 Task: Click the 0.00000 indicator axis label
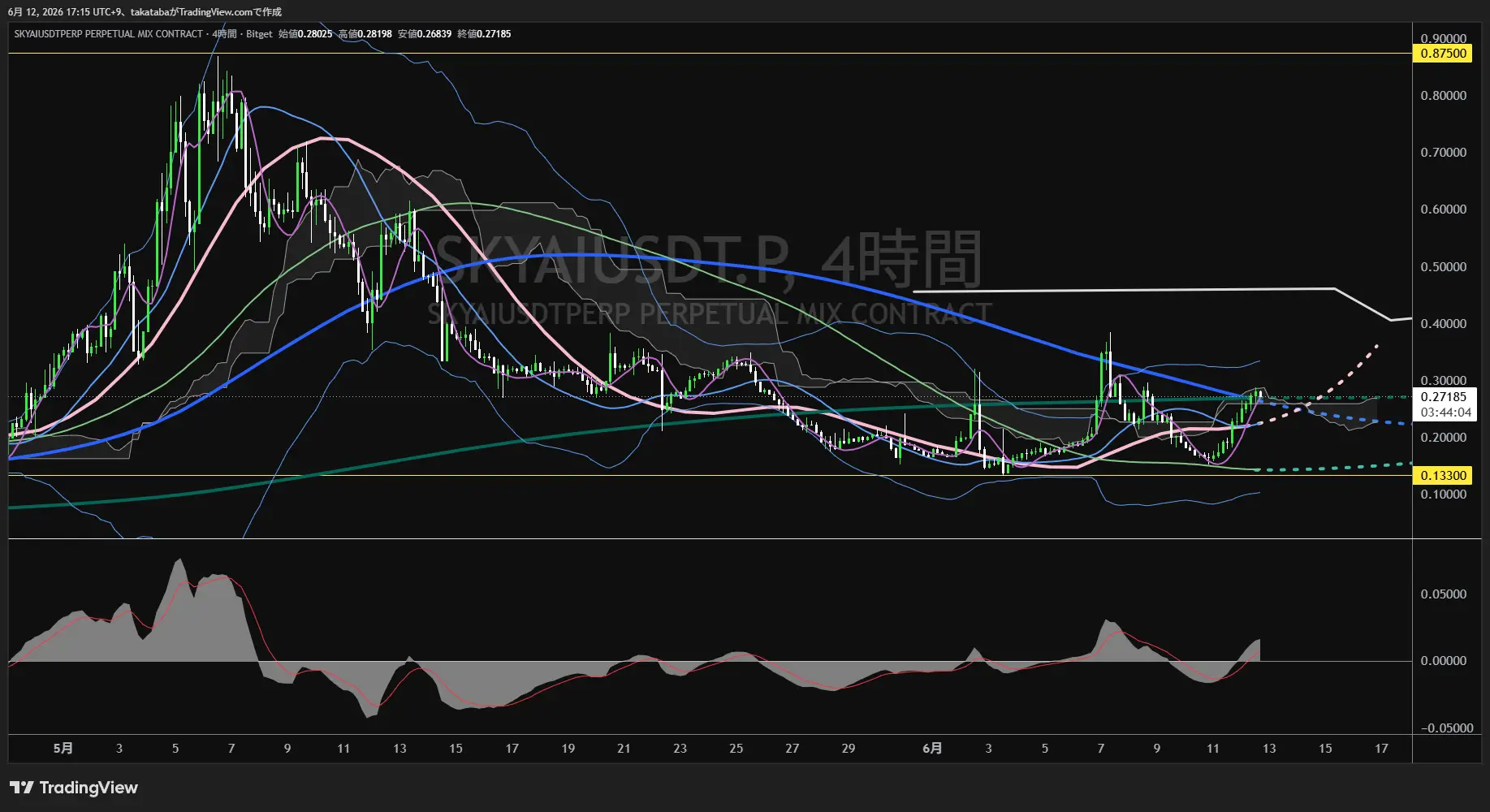click(1443, 661)
